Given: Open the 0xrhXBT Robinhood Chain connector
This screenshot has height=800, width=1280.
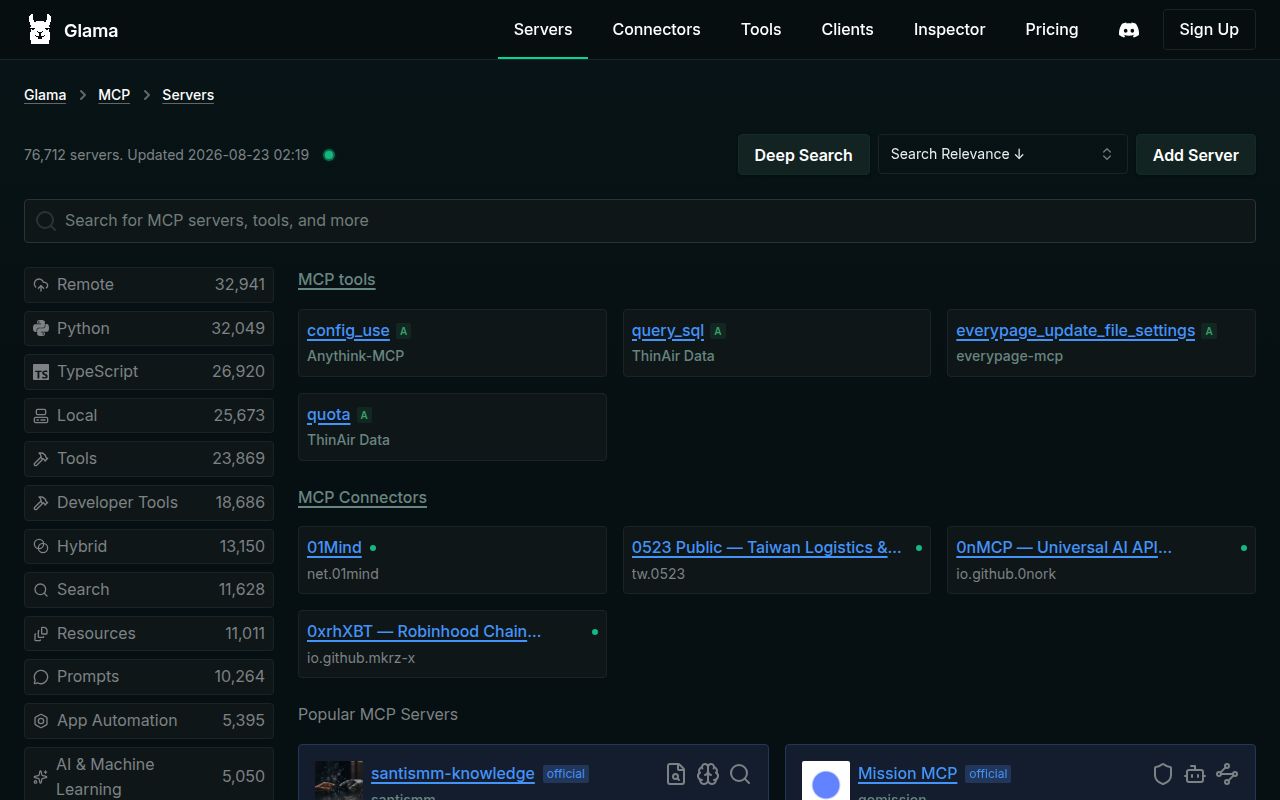Looking at the screenshot, I should (x=424, y=632).
